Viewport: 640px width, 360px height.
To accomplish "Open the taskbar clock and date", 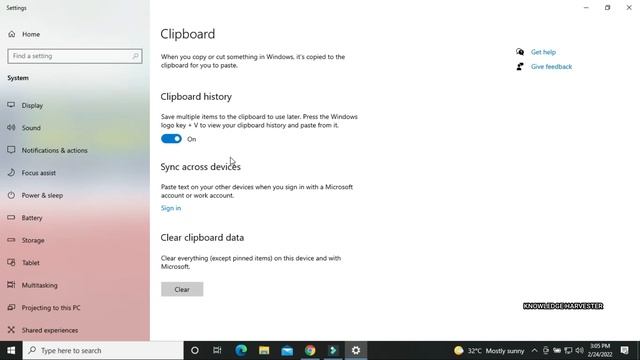I will 600,351.
